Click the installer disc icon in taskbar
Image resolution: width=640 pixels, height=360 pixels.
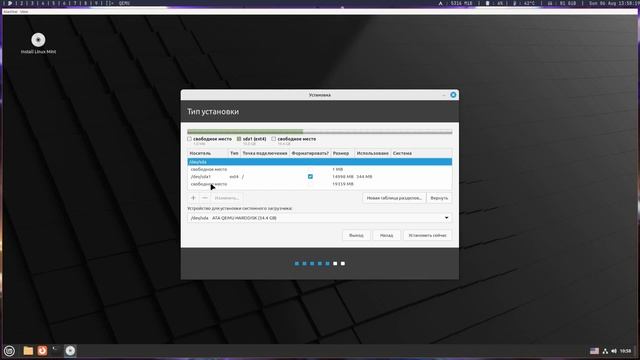coord(70,351)
